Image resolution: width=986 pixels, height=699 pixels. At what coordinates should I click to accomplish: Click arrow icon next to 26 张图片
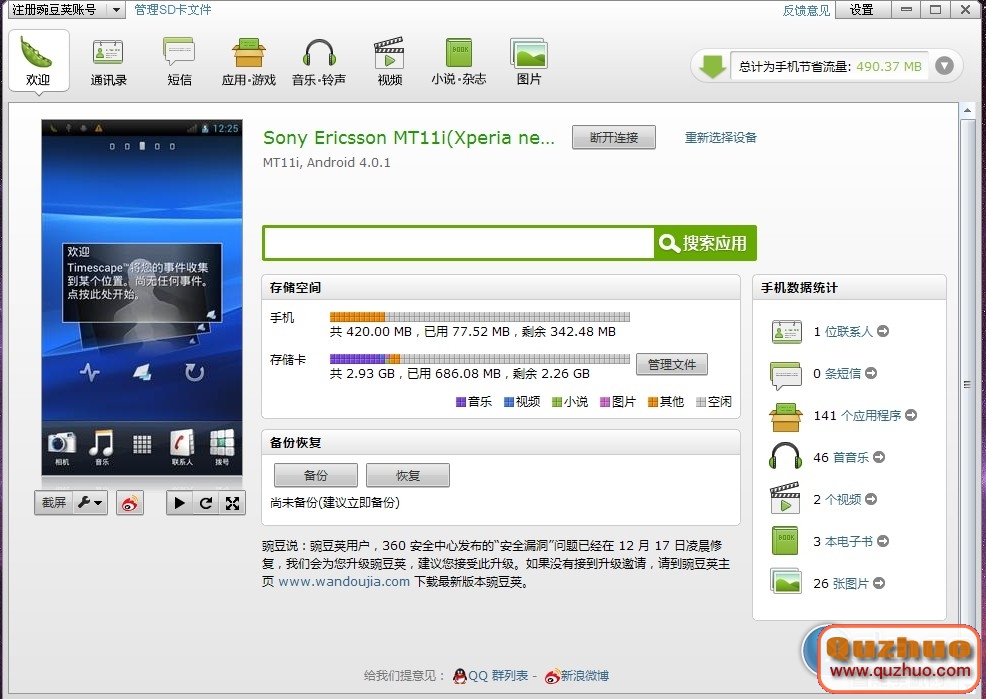point(879,583)
